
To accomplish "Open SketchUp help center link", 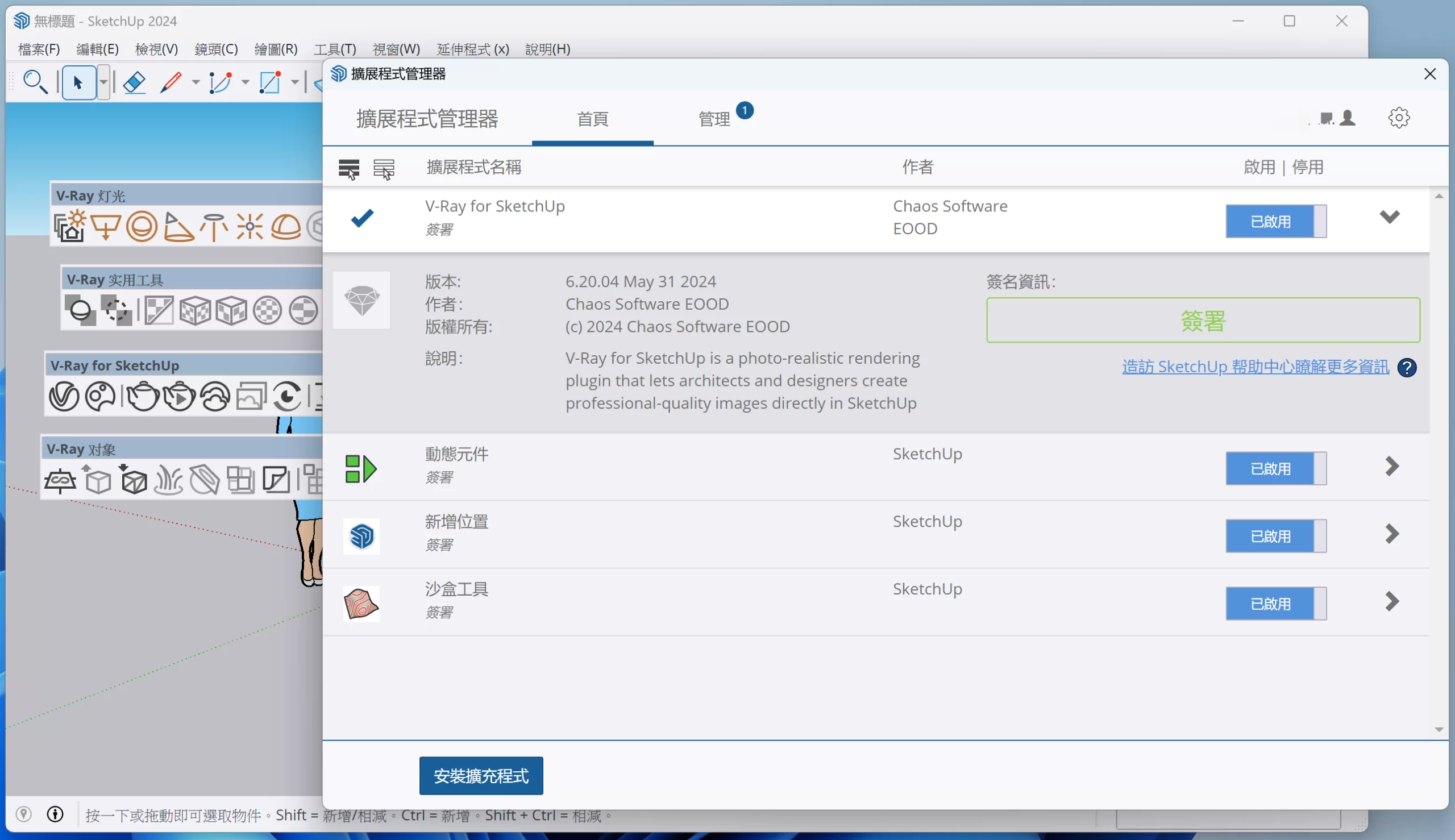I will [1255, 367].
